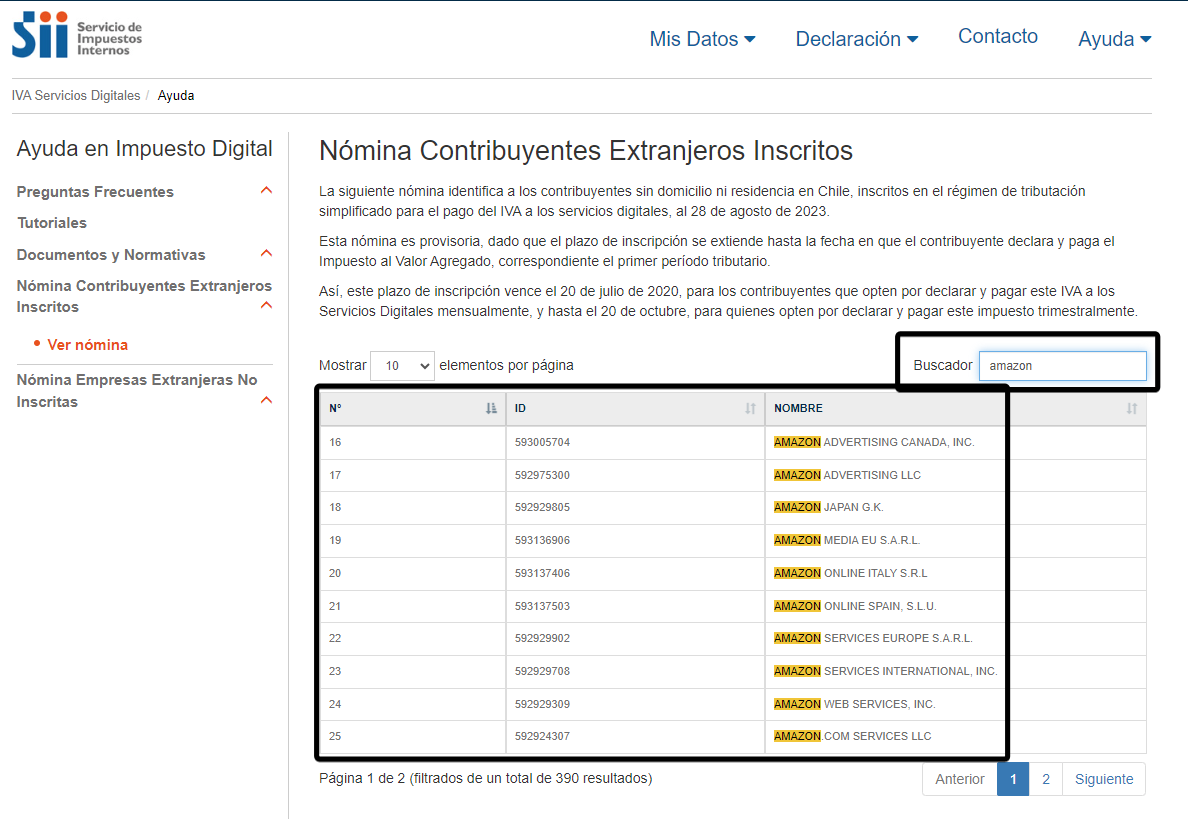Click row number 25 cell

[x=413, y=736]
